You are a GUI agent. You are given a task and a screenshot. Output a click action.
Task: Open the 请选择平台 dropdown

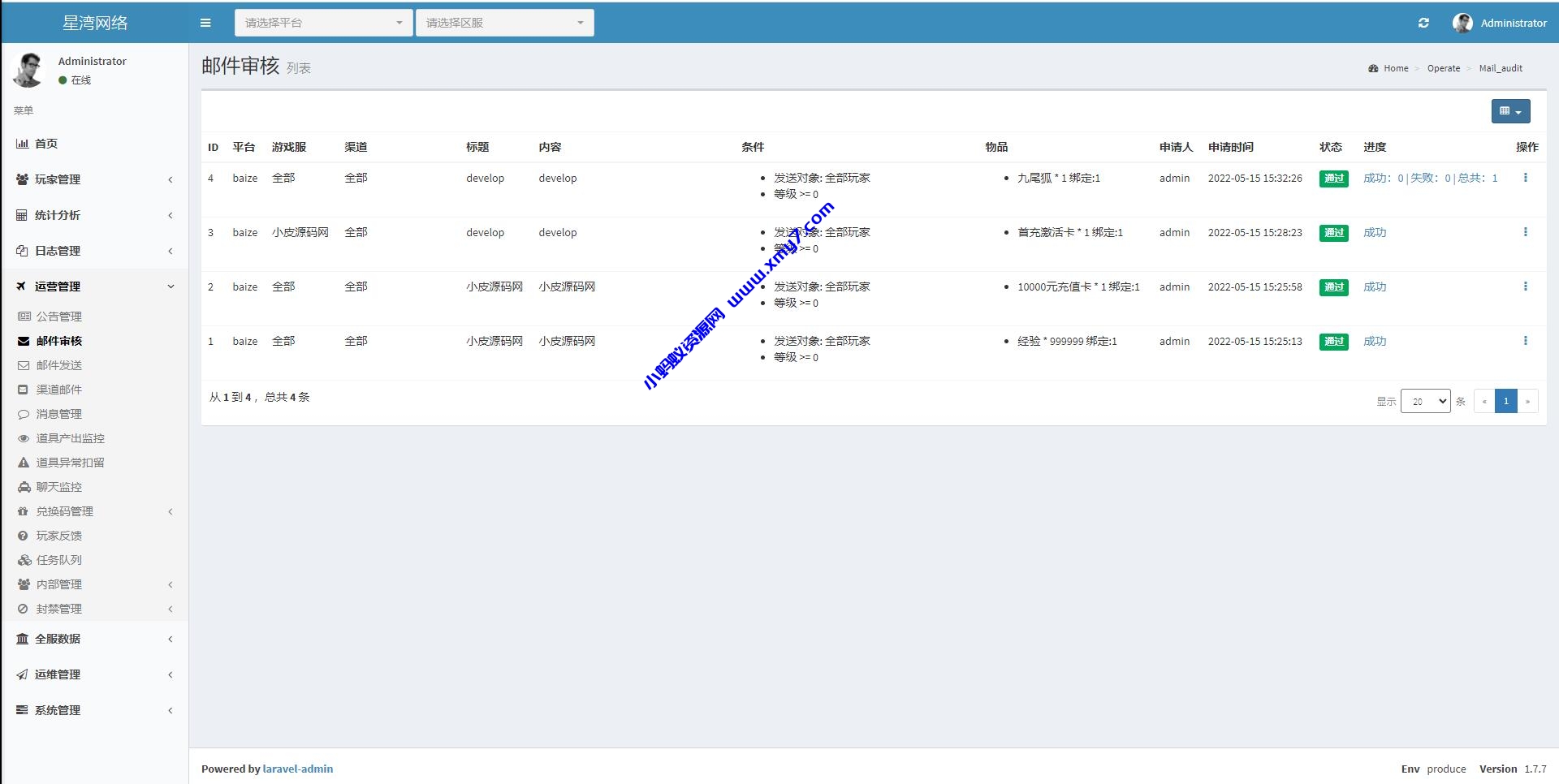click(322, 22)
